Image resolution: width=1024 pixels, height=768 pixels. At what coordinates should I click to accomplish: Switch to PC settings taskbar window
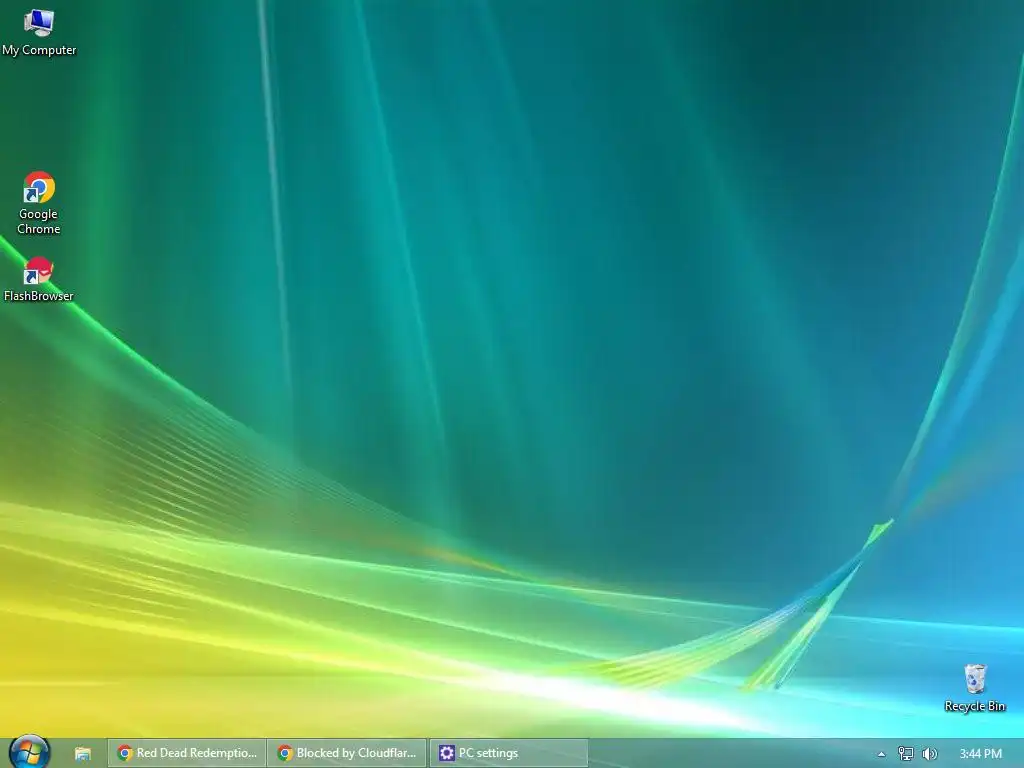click(509, 753)
